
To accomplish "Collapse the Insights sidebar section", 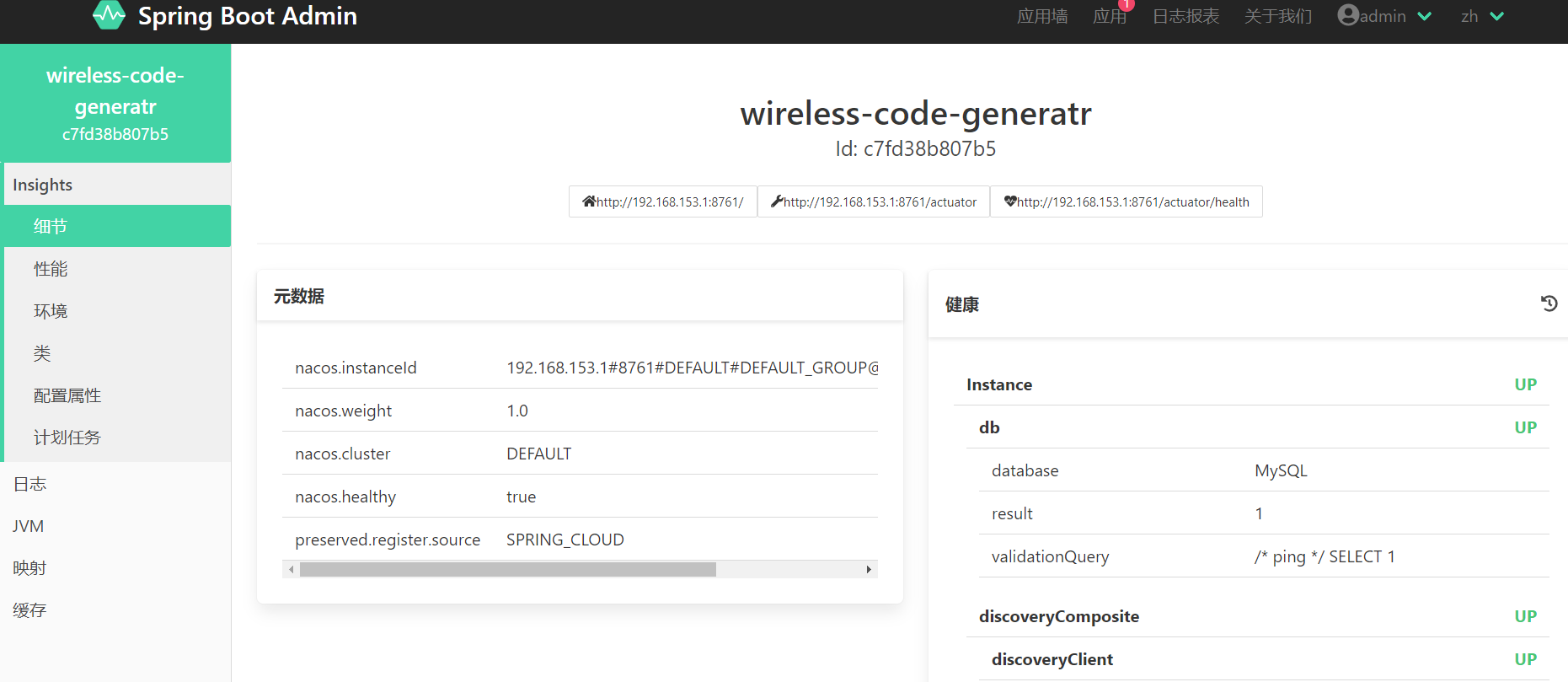I will point(117,185).
